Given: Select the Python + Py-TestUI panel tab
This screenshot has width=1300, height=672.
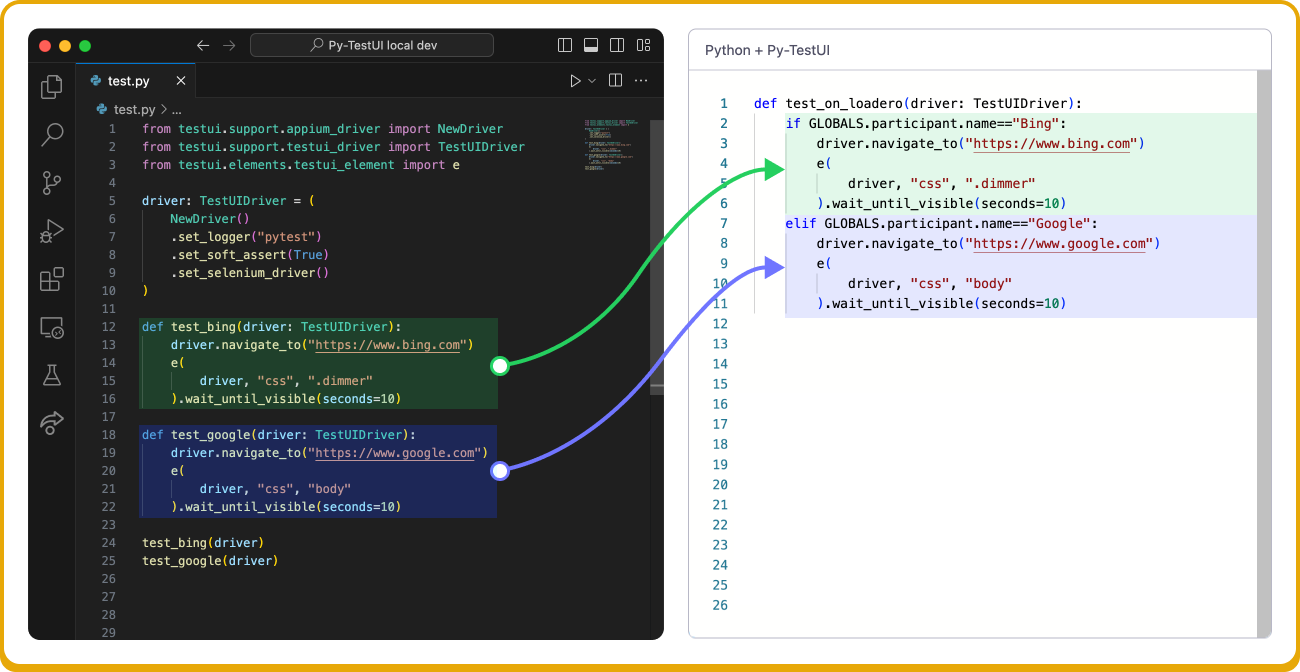Looking at the screenshot, I should (767, 50).
